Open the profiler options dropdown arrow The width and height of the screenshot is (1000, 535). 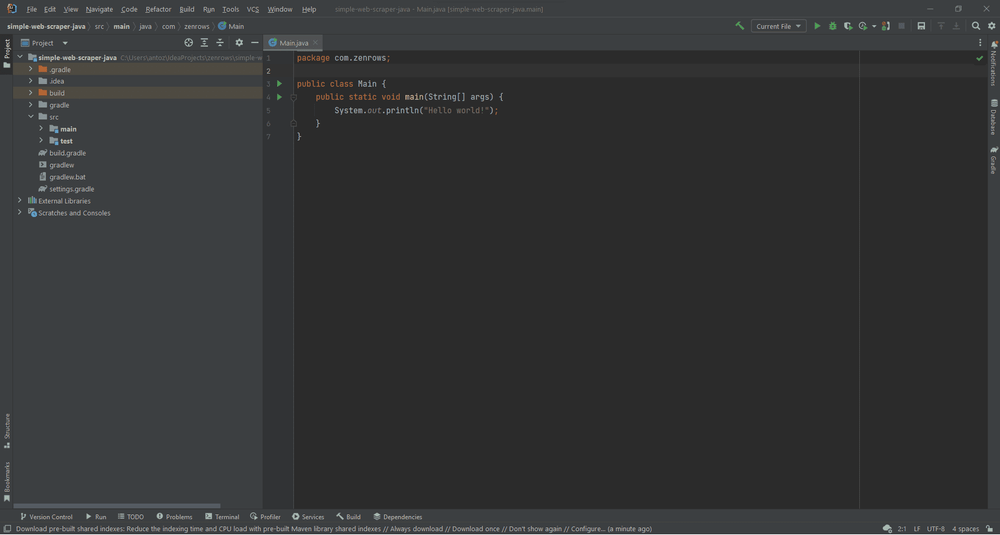click(874, 26)
